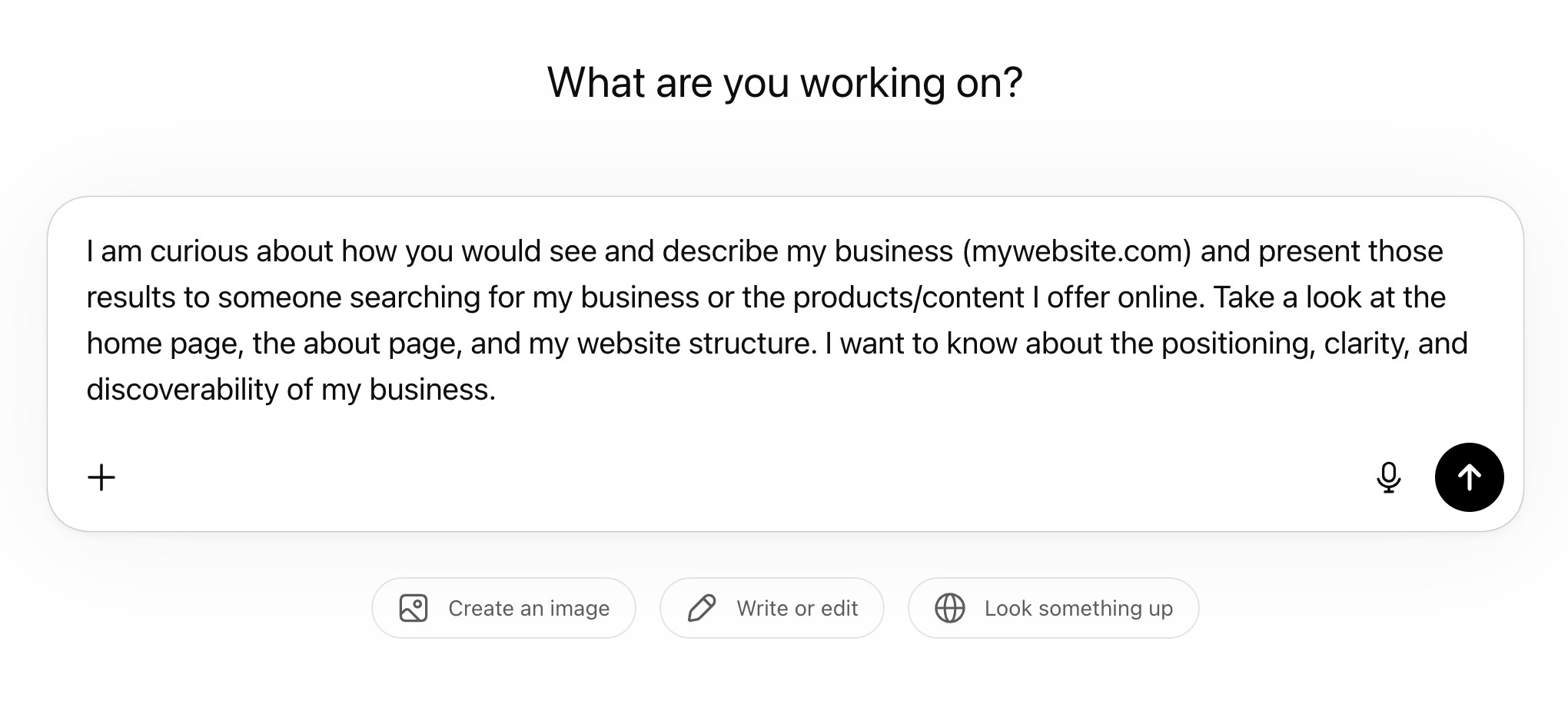Open the Write or edit option
The image size is (1568, 701).
(772, 607)
